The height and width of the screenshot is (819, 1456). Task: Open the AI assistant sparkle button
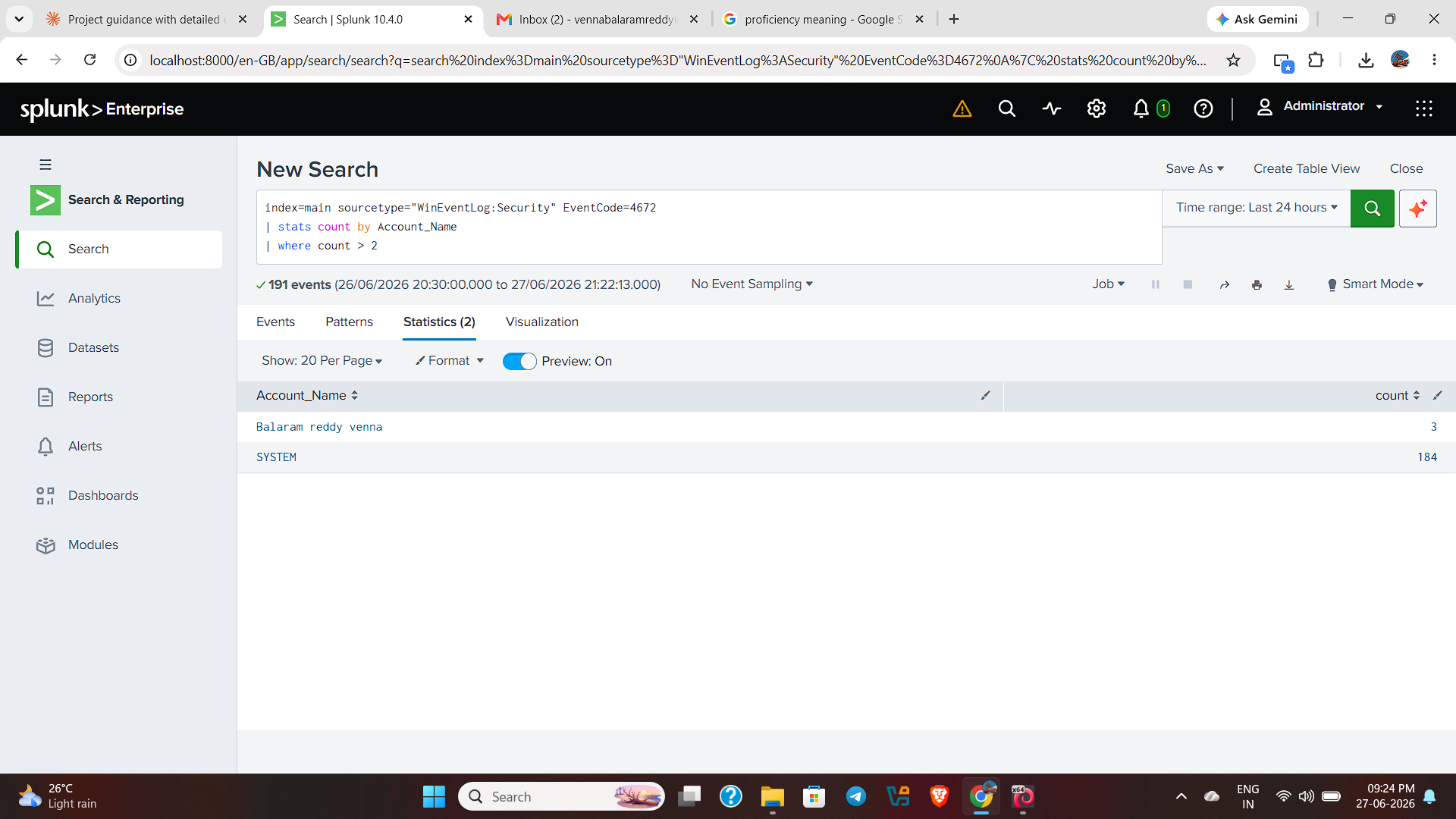click(1417, 209)
